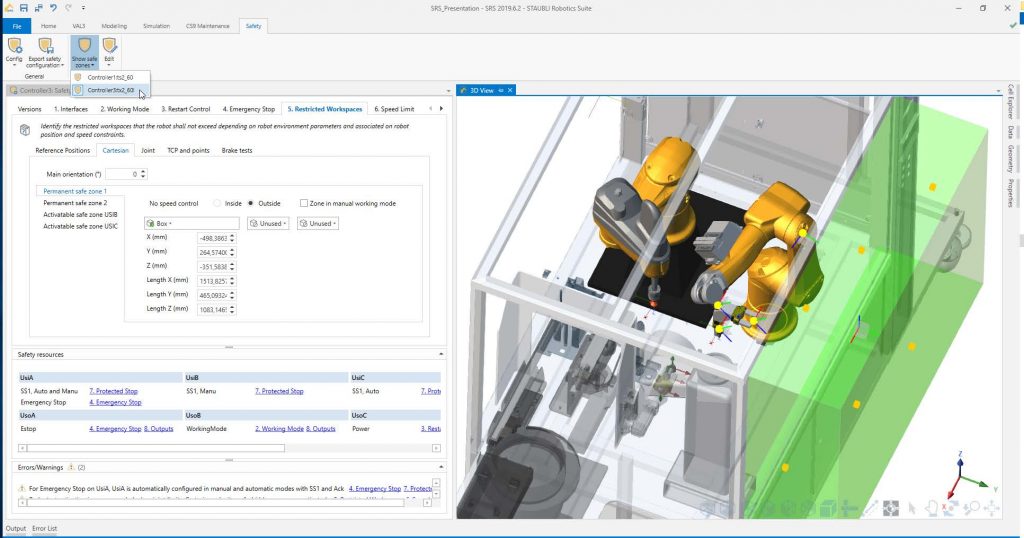Click the Length Z (mm) stepper arrows
1024x538 pixels.
(x=232, y=309)
